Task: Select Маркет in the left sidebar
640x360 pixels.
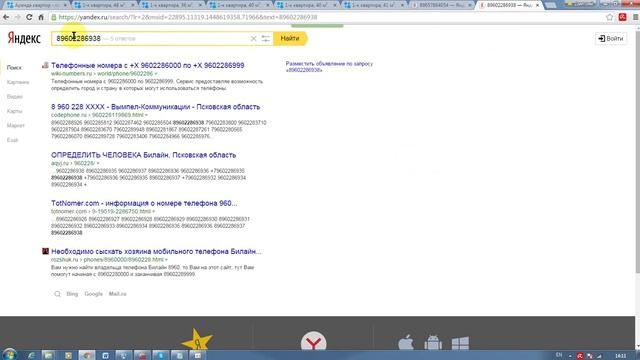Action: coord(16,125)
